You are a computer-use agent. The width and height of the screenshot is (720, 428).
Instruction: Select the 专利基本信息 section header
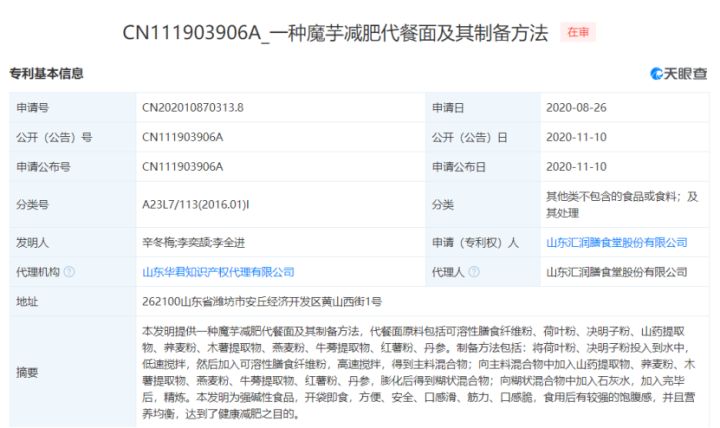47,73
